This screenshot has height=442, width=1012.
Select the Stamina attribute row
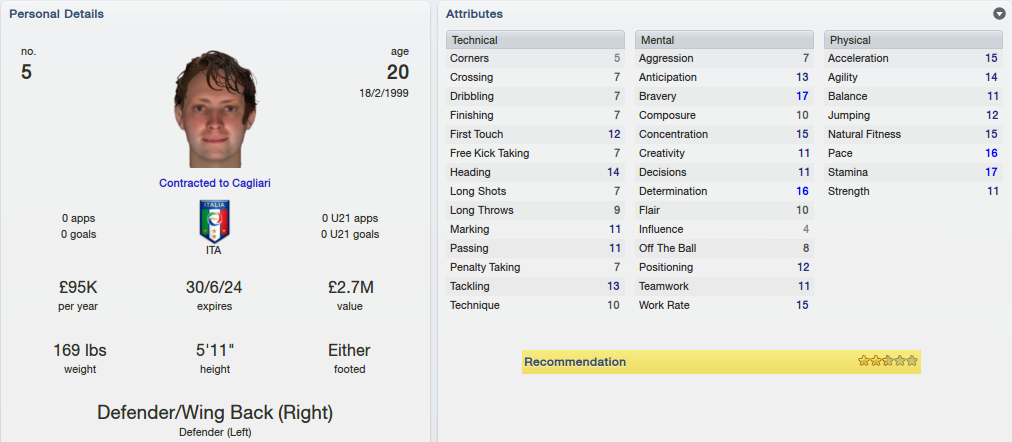pyautogui.click(x=913, y=172)
